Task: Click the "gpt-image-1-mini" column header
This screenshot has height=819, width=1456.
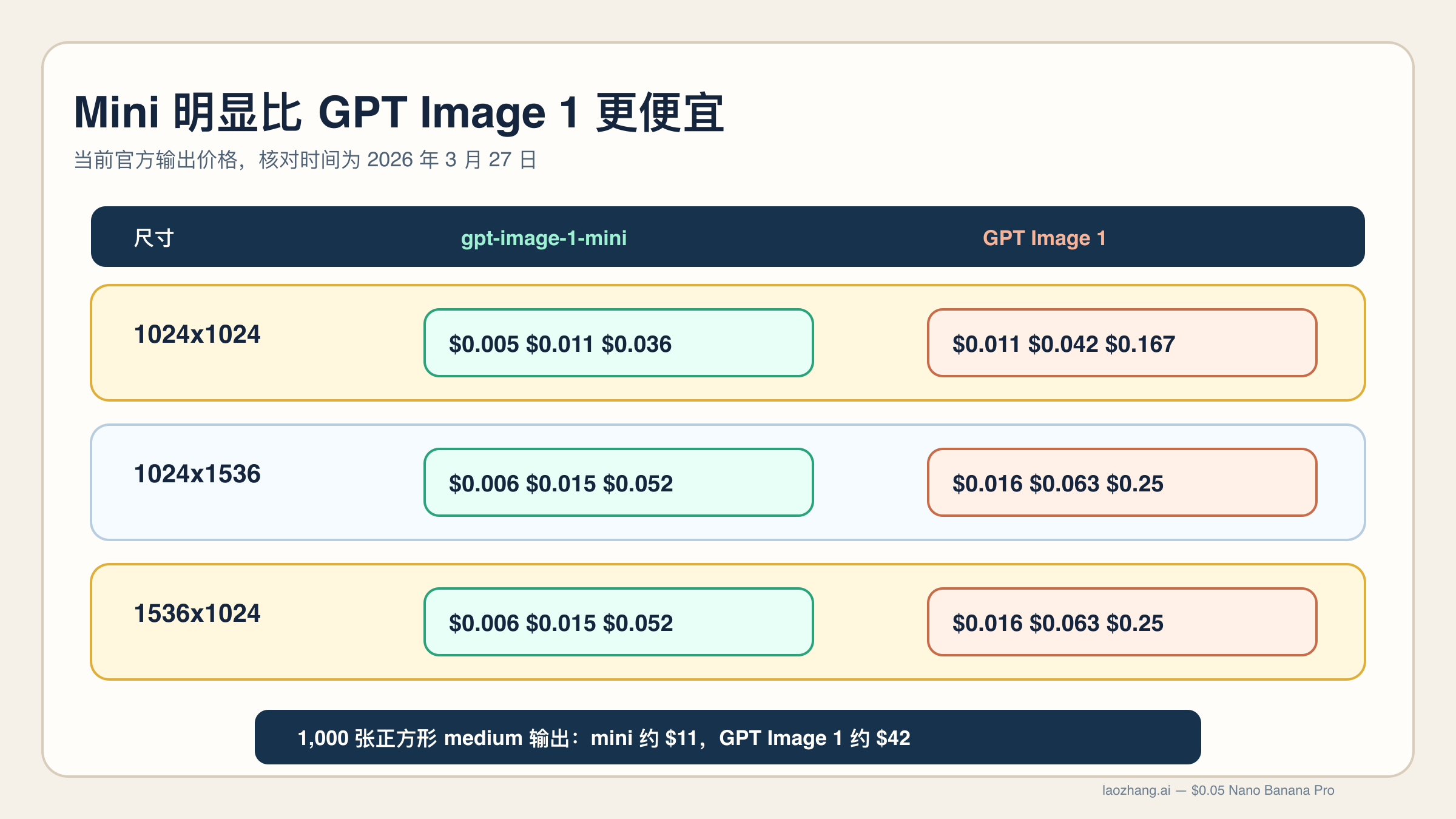Action: tap(544, 238)
